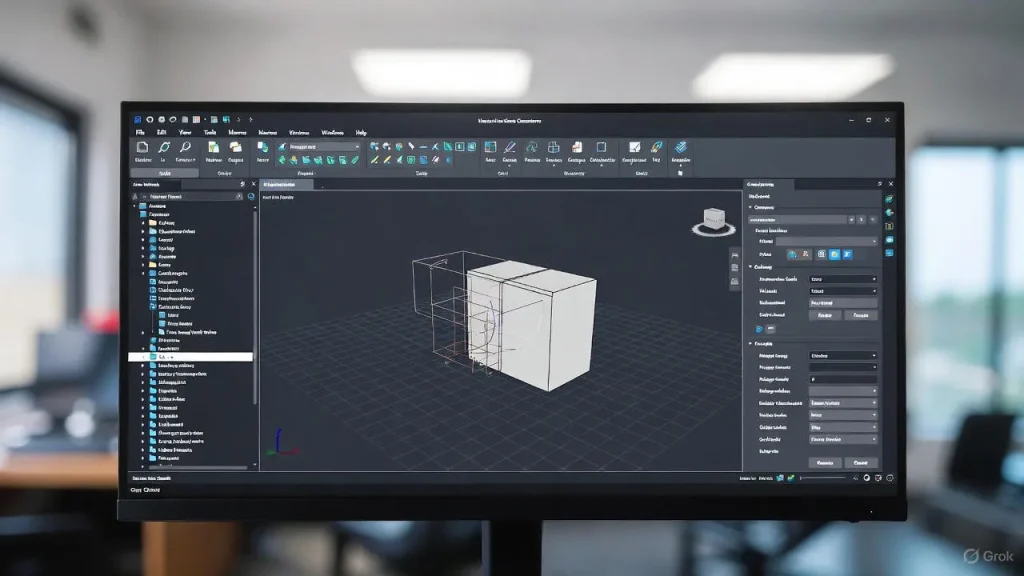Click the undo arrow in the title bar
The image size is (1024, 576).
(238, 120)
